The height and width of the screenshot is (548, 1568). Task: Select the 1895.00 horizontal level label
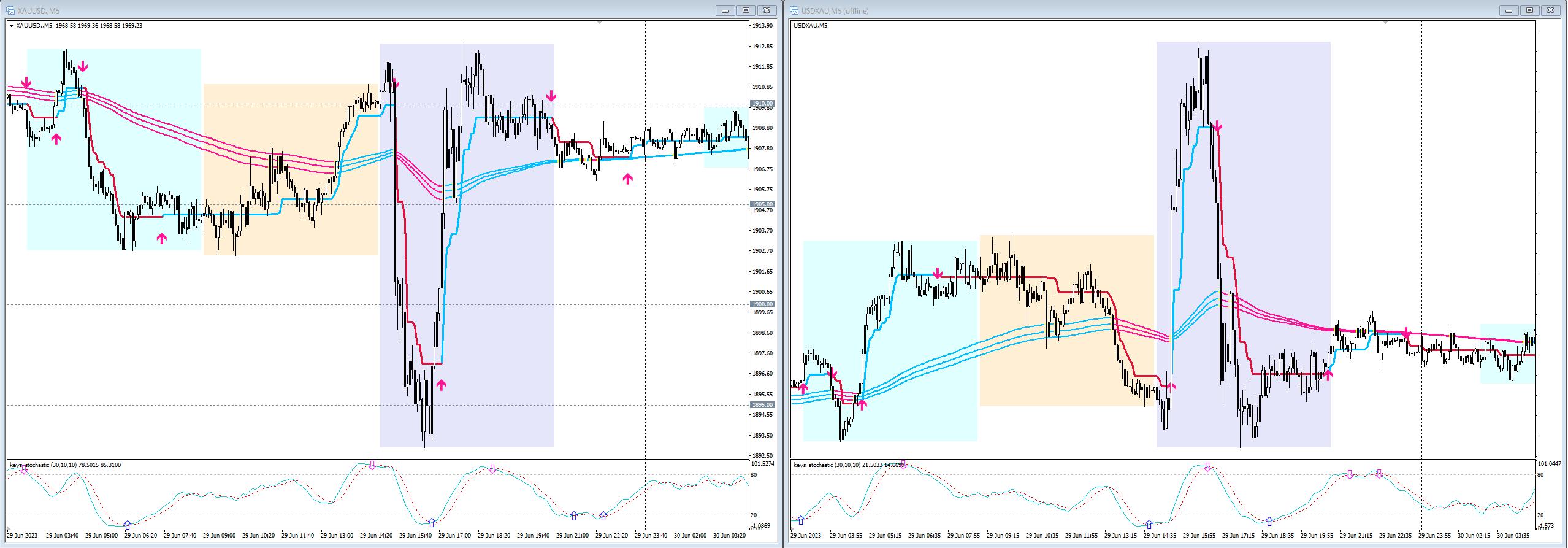click(x=762, y=404)
